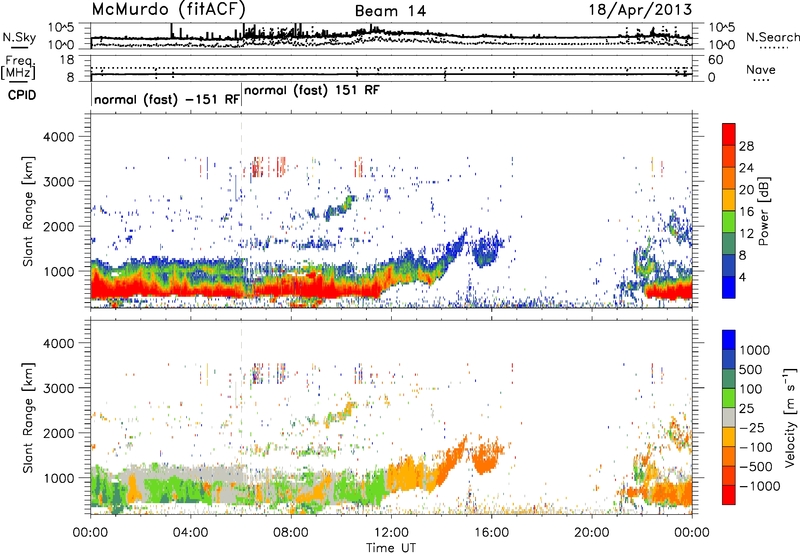Click the '12:00' time tick label
Screen dimensions: 800x554
click(391, 533)
